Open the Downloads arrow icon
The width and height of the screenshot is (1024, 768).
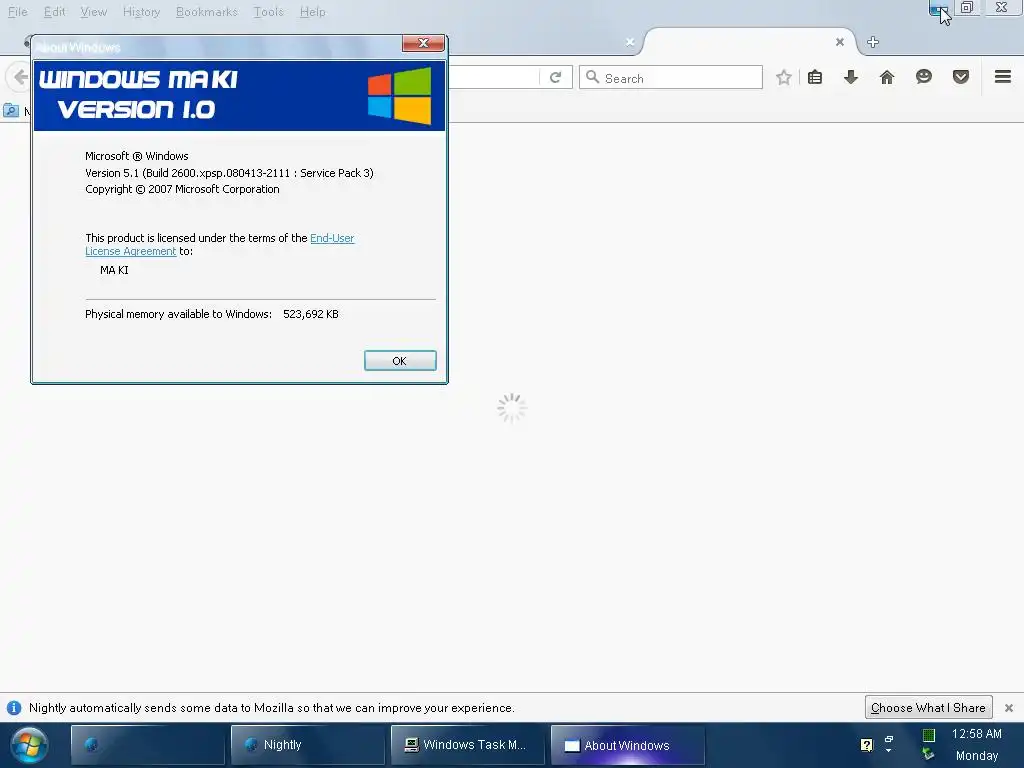click(x=850, y=78)
